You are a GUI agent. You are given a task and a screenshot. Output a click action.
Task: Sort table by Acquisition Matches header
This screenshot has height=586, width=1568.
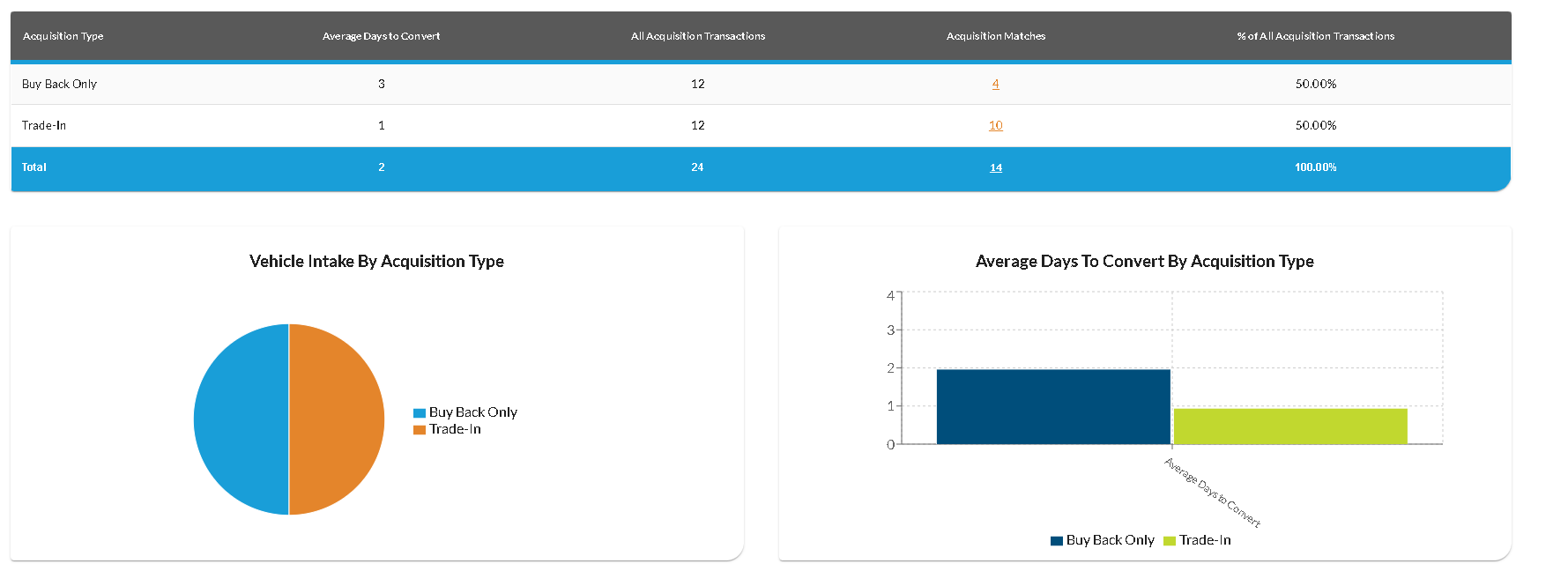[x=995, y=36]
